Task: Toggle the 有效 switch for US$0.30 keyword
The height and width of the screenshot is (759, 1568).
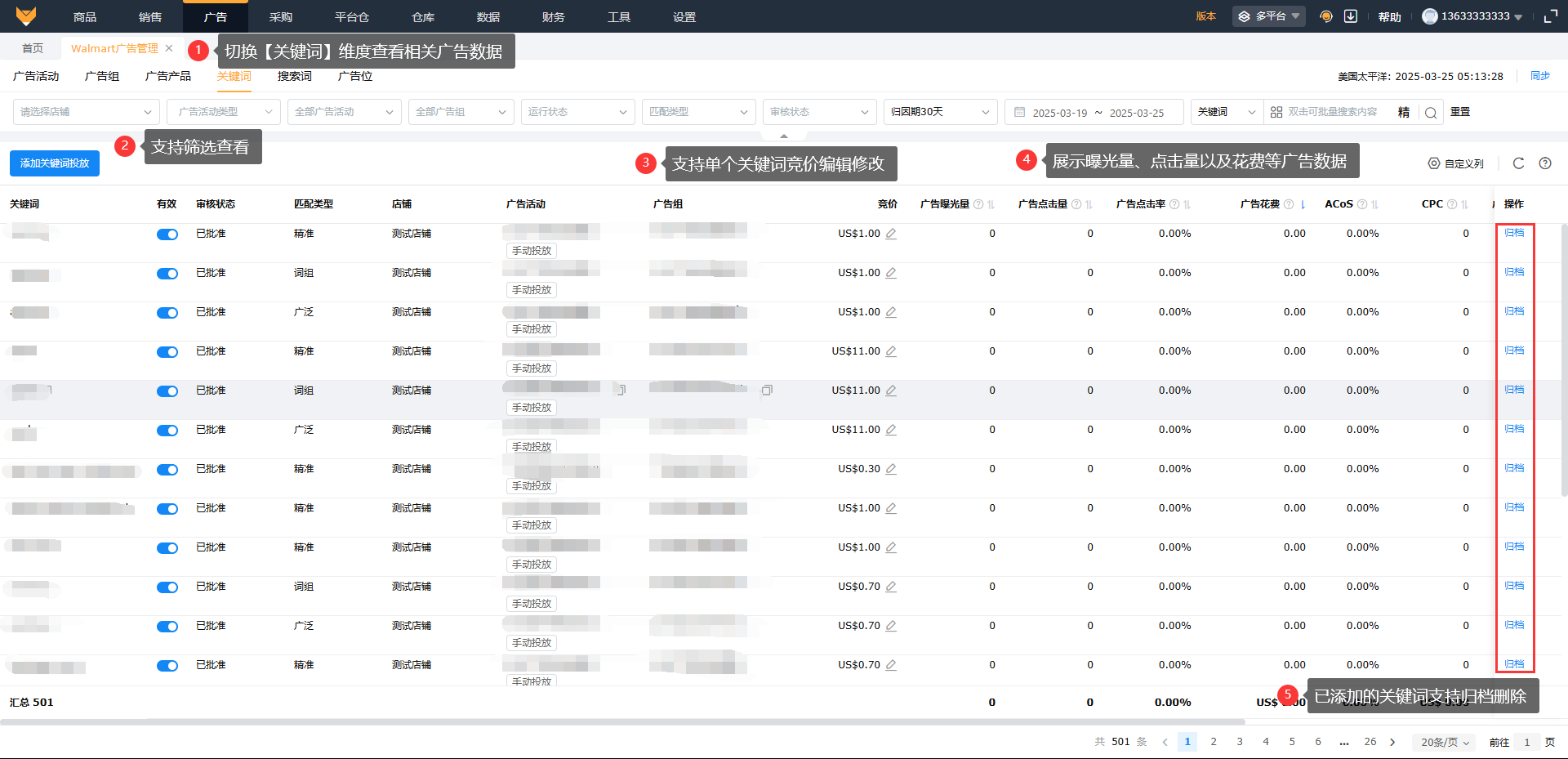Action: [x=167, y=470]
